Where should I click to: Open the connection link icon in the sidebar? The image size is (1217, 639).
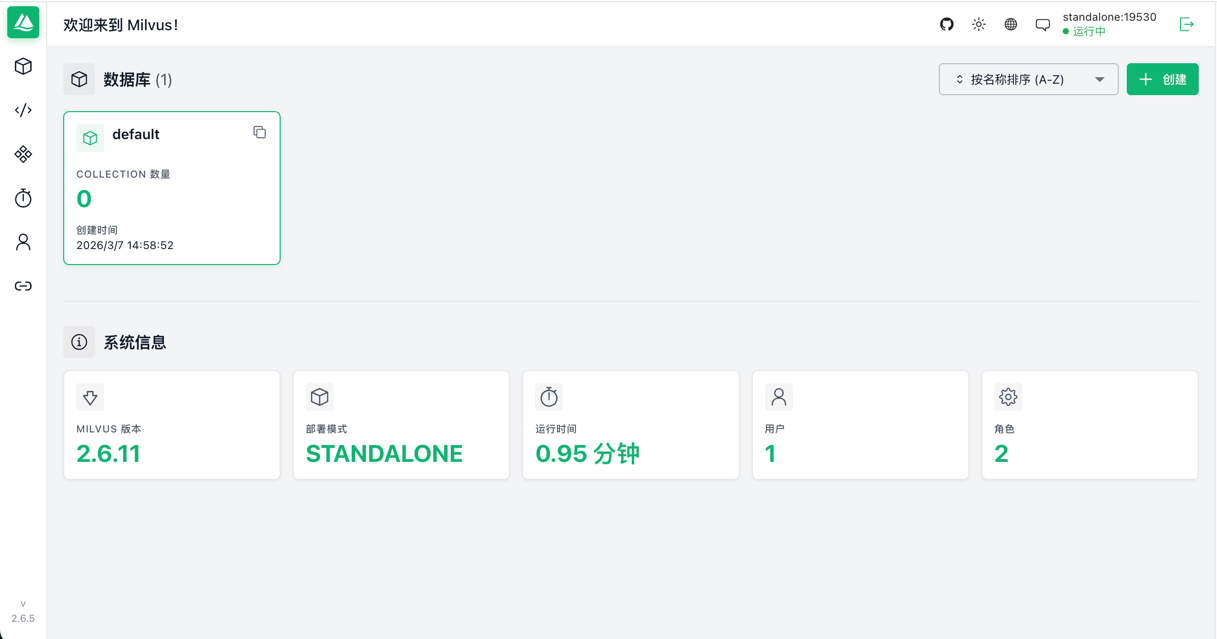pos(23,286)
